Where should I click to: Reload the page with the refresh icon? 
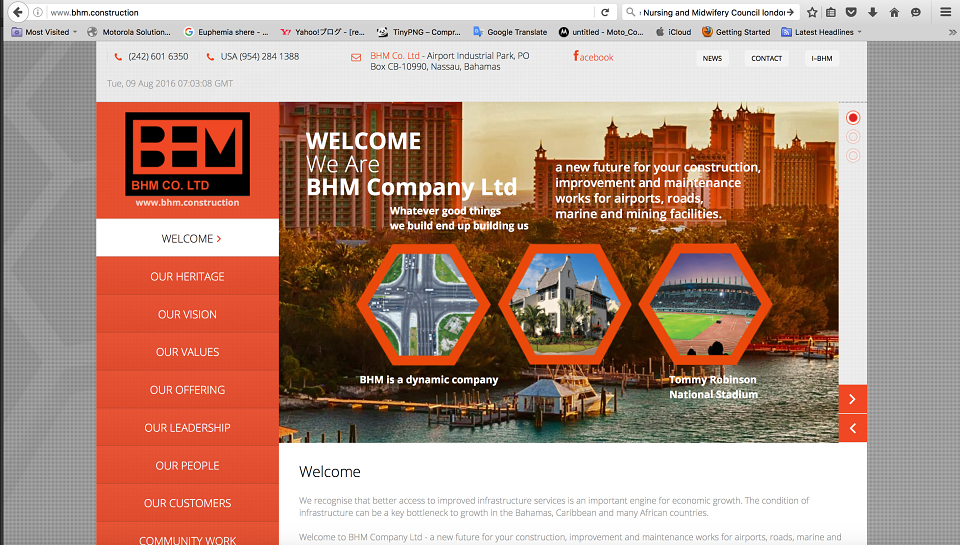[x=605, y=12]
